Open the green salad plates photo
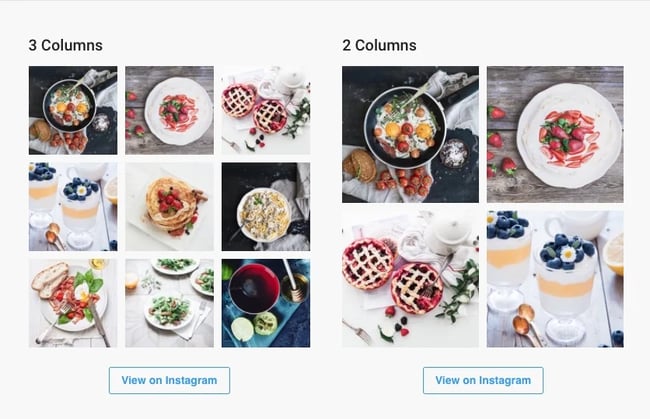This screenshot has height=419, width=650. click(169, 303)
